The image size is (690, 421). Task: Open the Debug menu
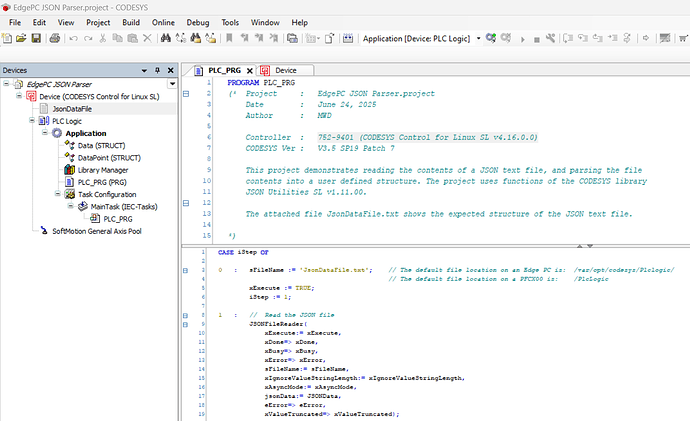(x=198, y=22)
